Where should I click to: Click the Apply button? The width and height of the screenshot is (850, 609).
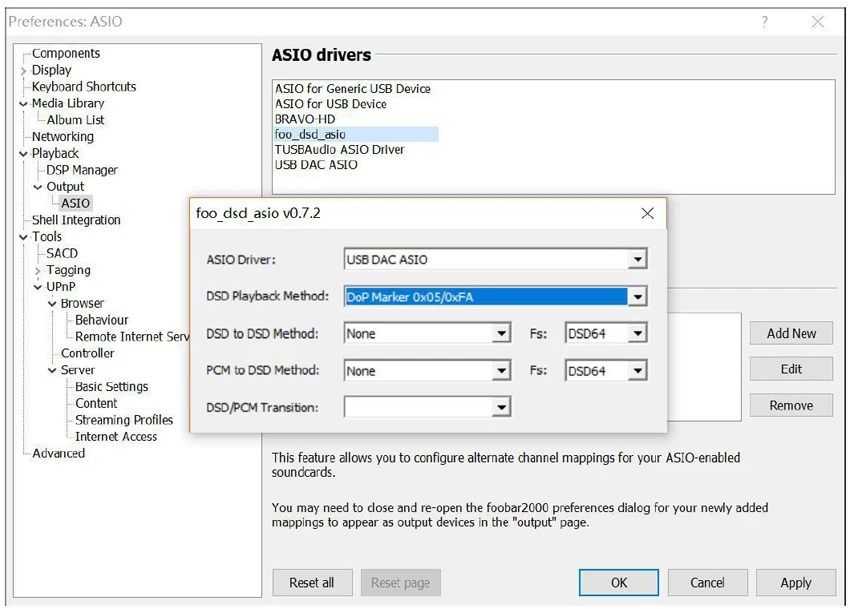tap(796, 582)
